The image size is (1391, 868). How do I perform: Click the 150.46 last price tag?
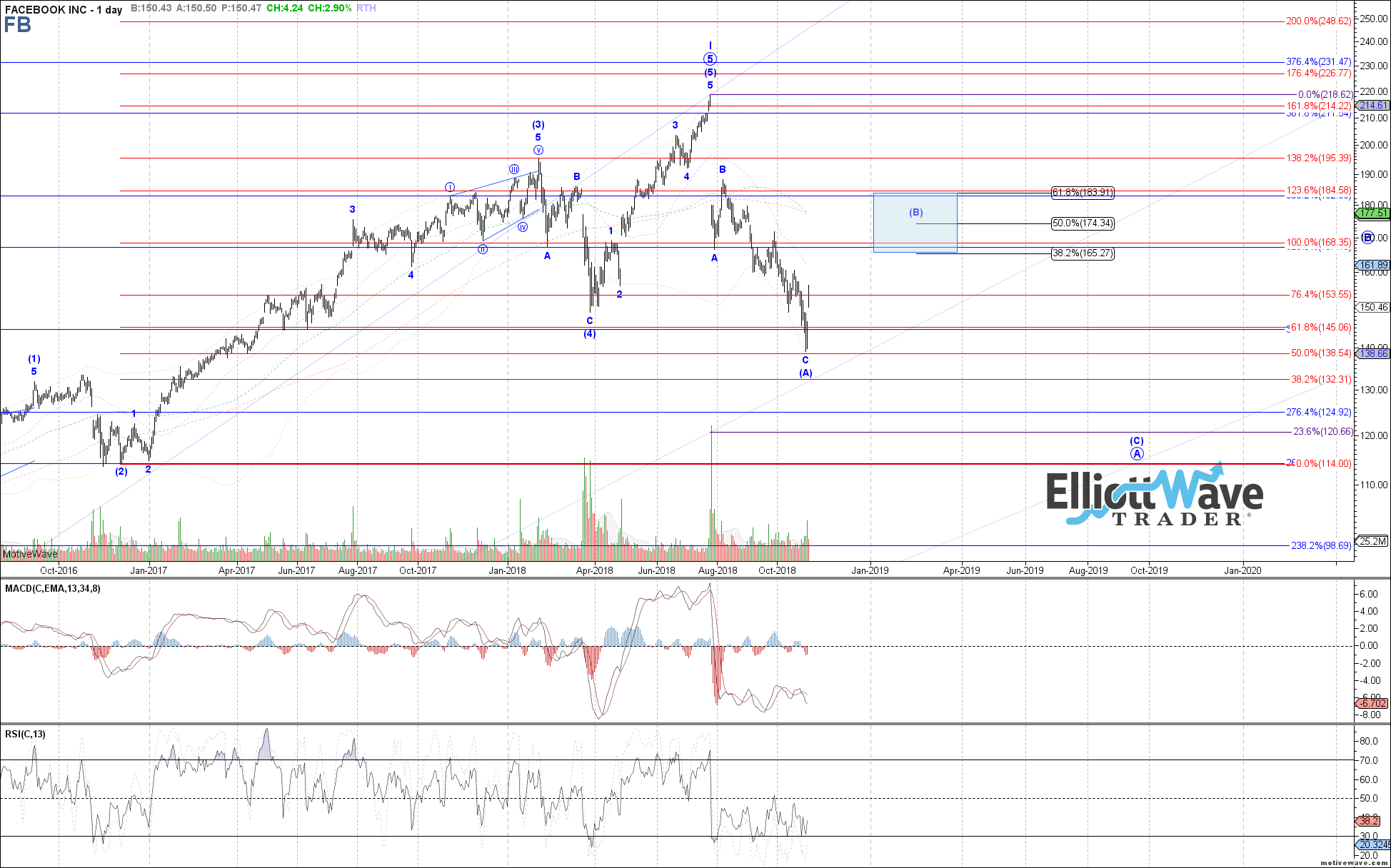click(x=1373, y=308)
